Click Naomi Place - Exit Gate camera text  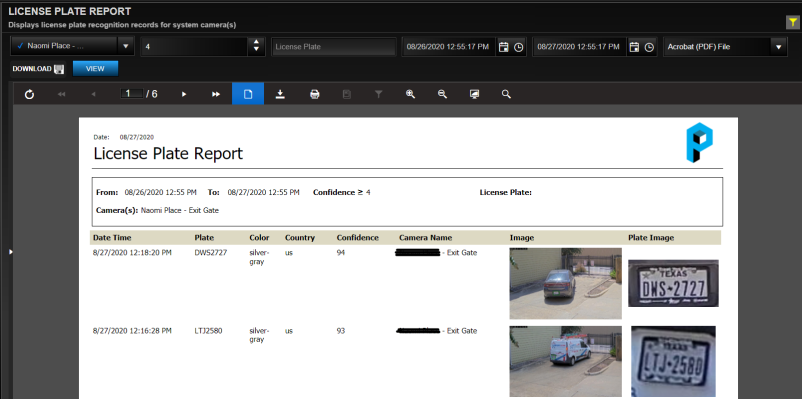(x=180, y=210)
